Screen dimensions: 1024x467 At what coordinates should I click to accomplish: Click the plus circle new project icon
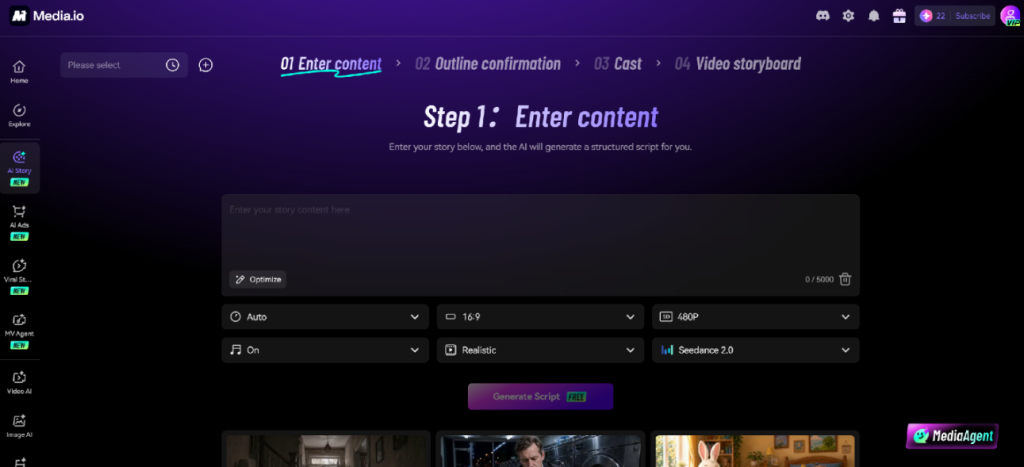206,65
